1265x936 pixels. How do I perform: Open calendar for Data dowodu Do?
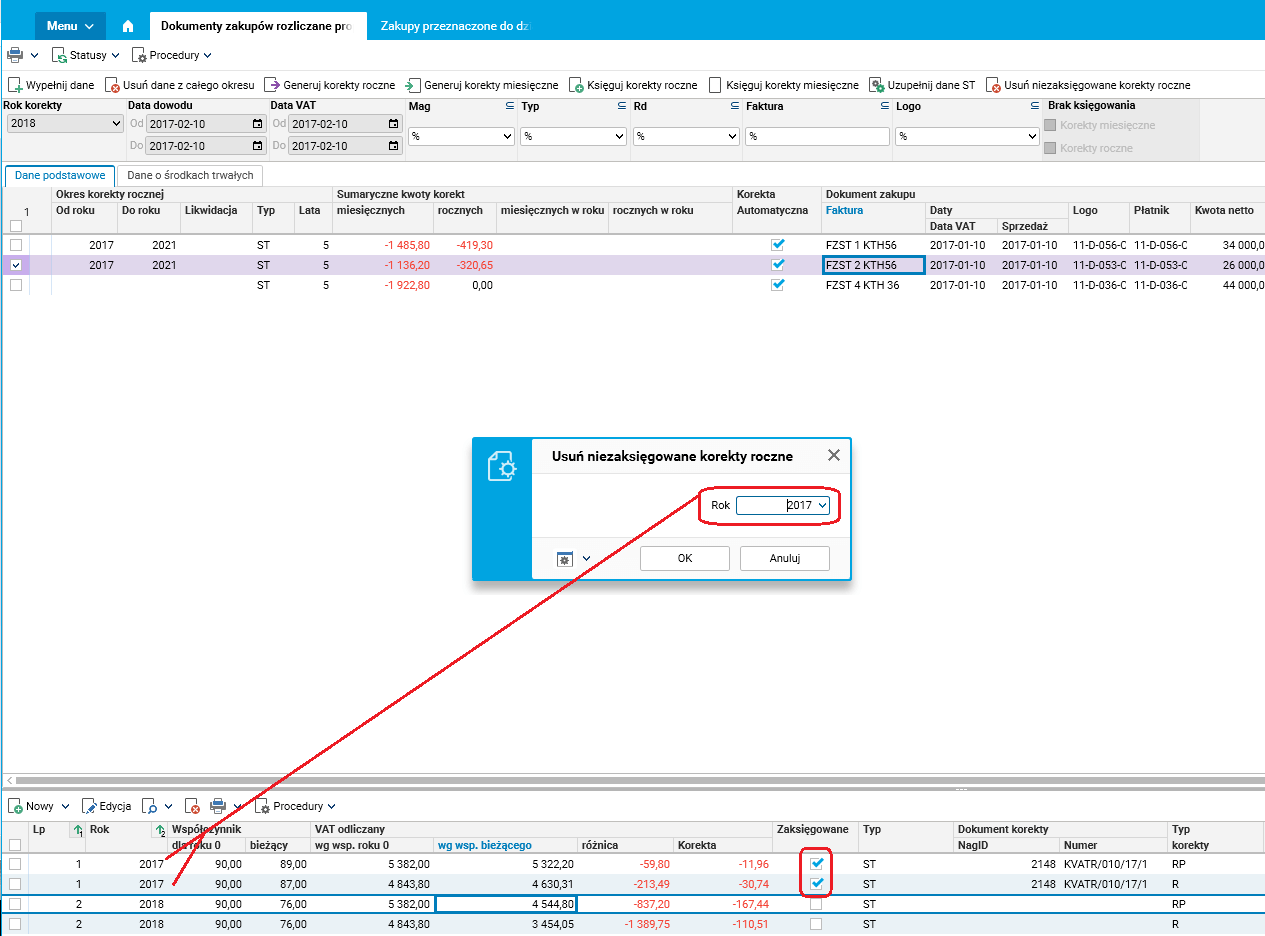[x=257, y=146]
